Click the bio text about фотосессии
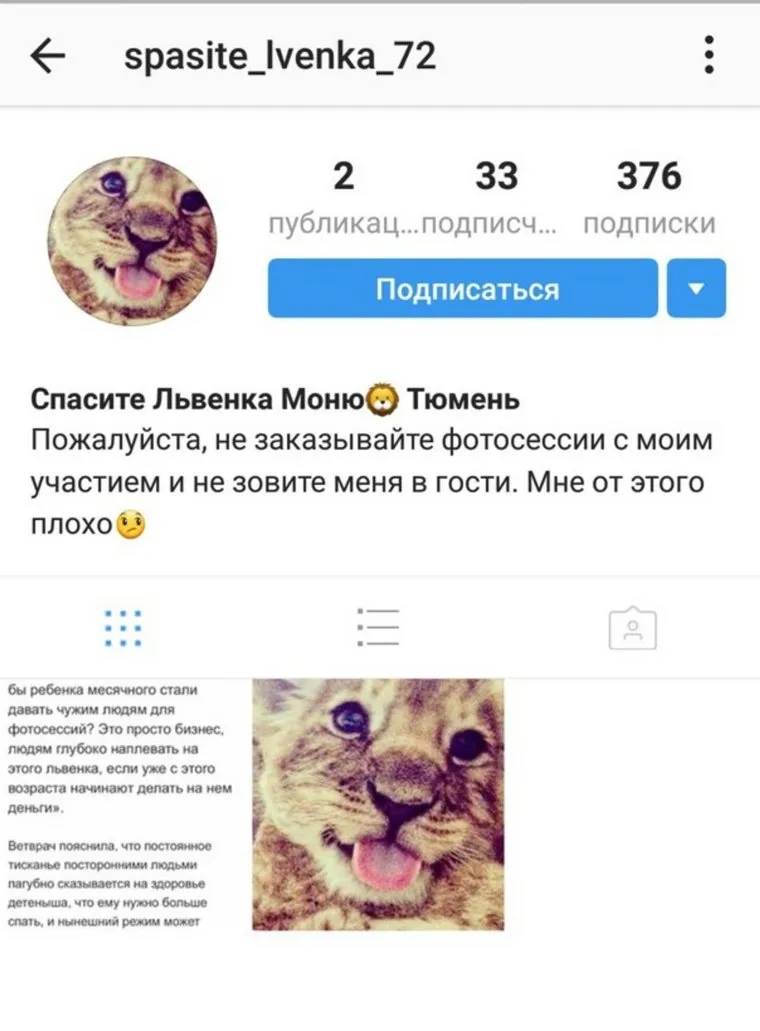This screenshot has width=760, height=1031. click(x=371, y=482)
